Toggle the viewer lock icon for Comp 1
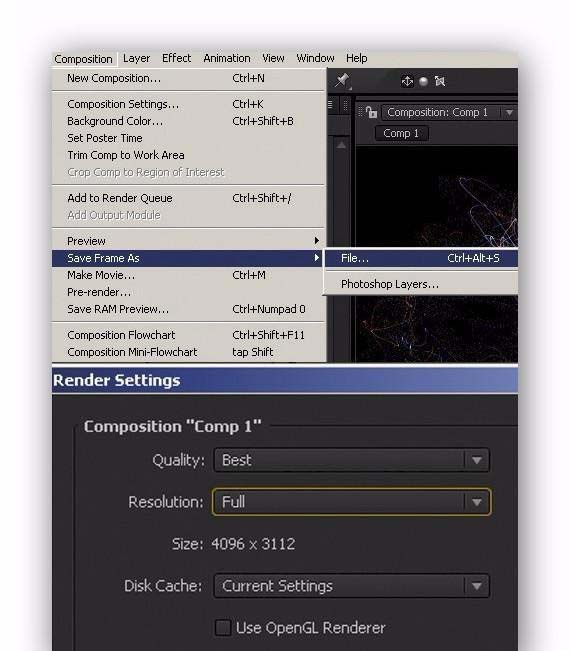The image size is (570, 651). [372, 112]
